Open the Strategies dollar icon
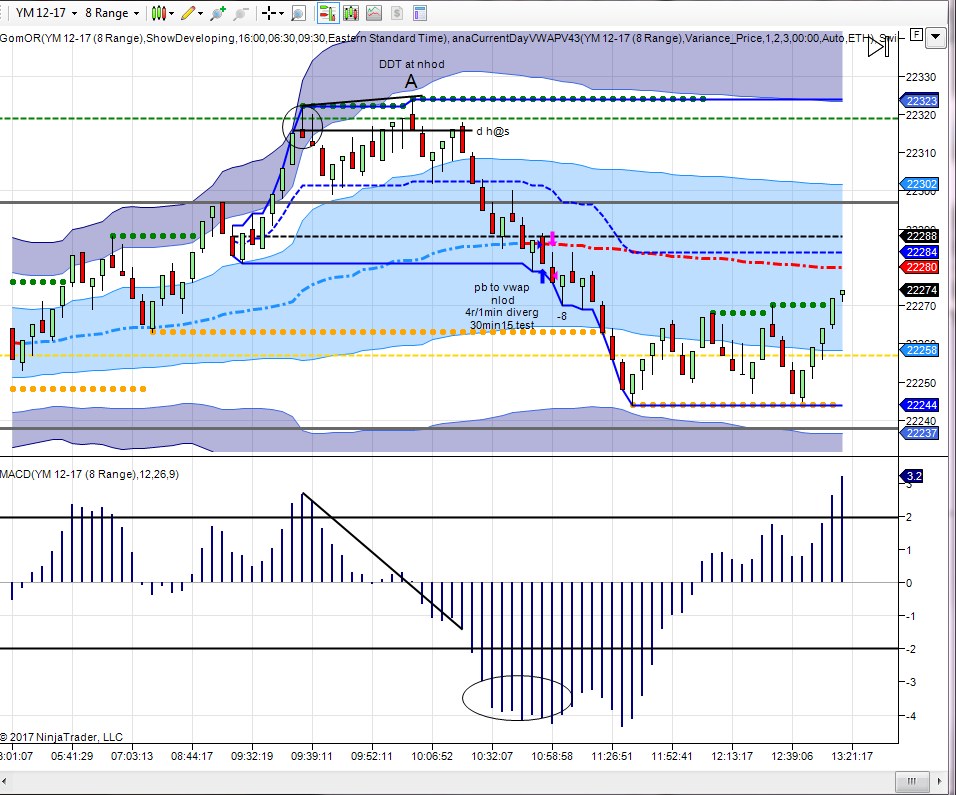 tap(397, 13)
